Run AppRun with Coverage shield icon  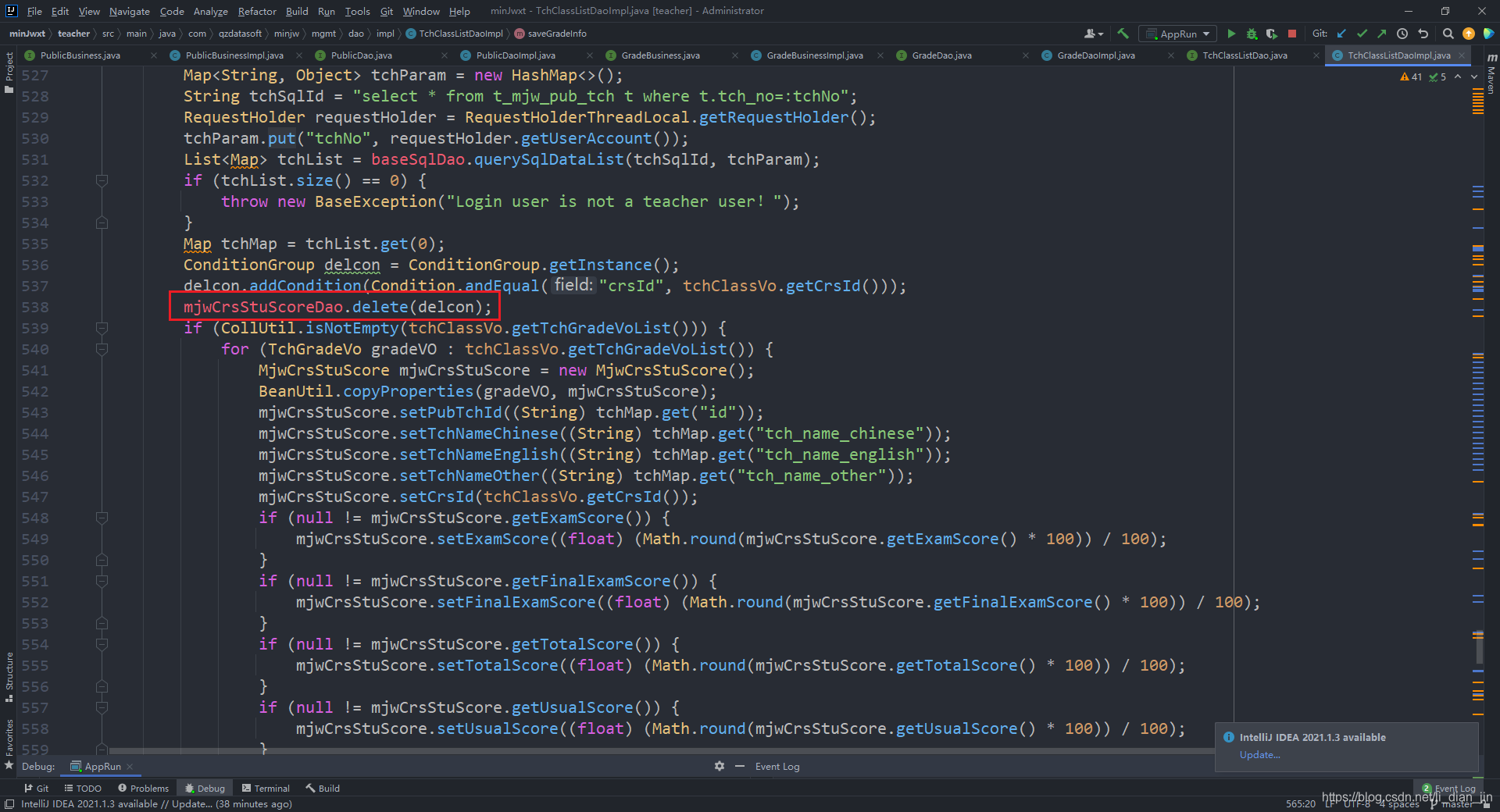point(1272,34)
